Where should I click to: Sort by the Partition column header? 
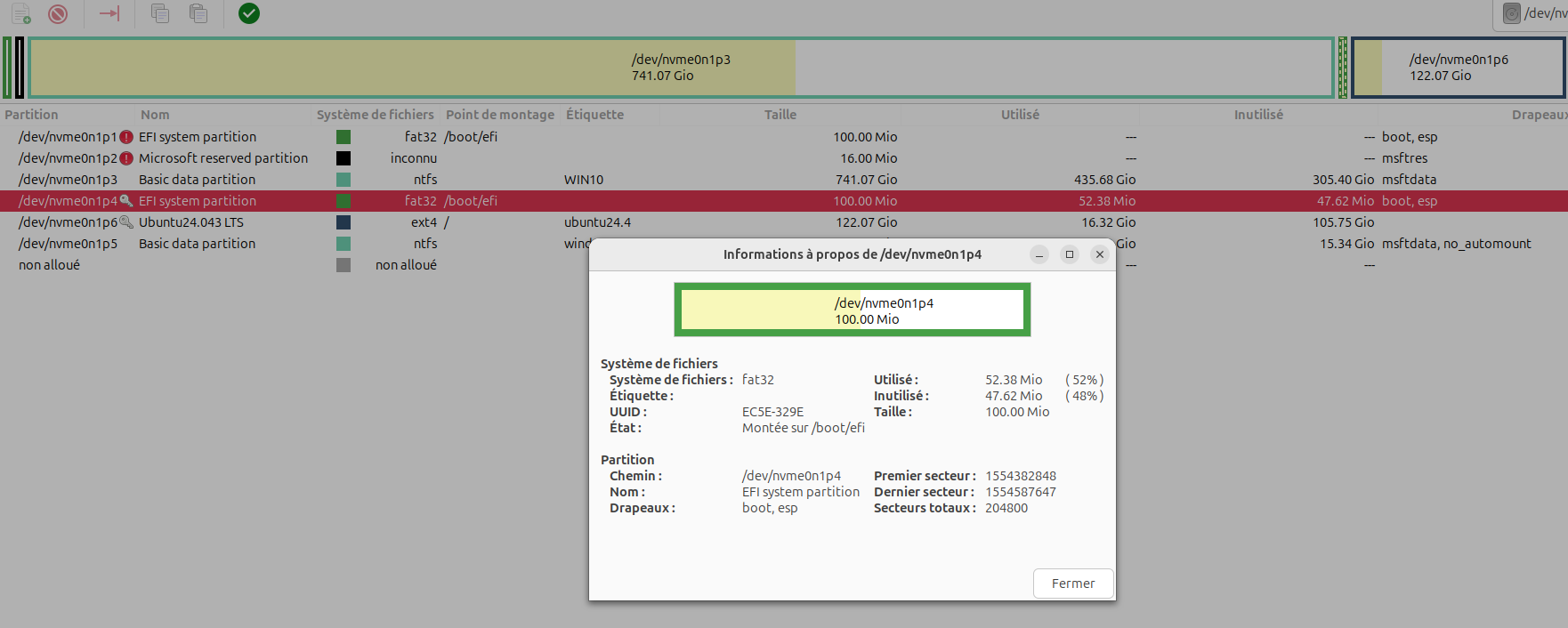click(x=31, y=115)
